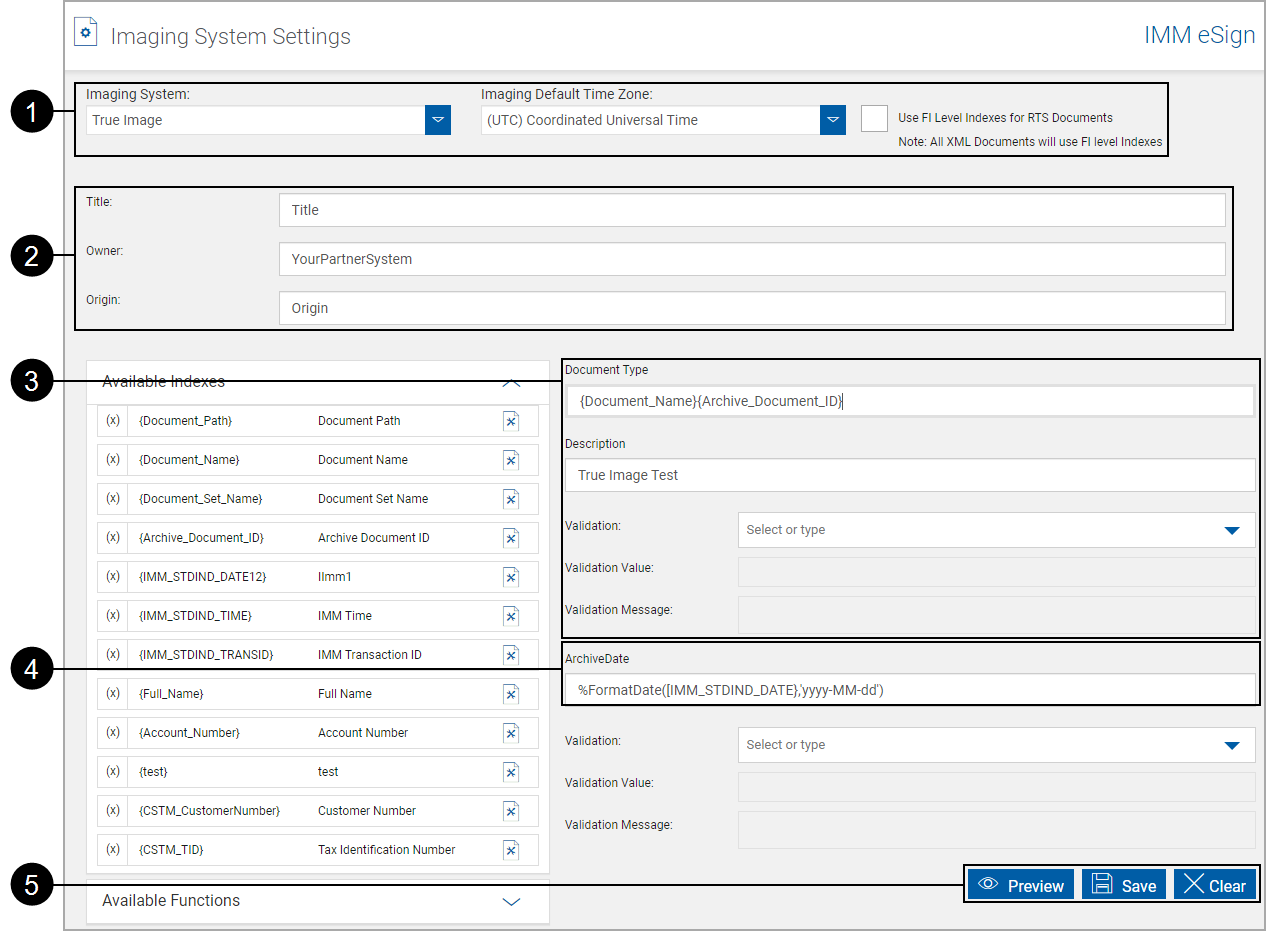Click the (x) icon beside Archive Document ID
1266x931 pixels.
(112, 538)
